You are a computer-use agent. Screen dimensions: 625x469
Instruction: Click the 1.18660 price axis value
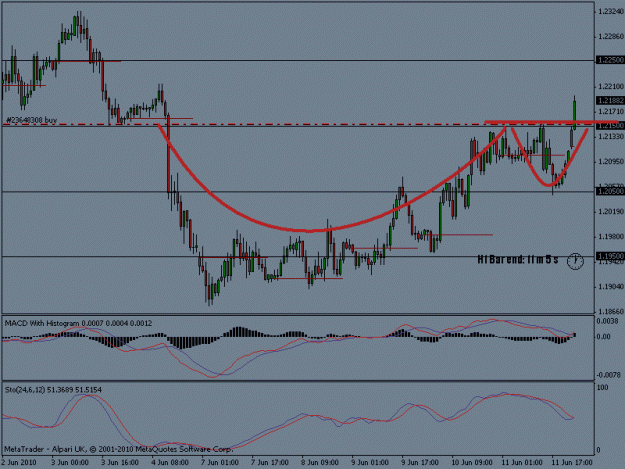coord(611,311)
